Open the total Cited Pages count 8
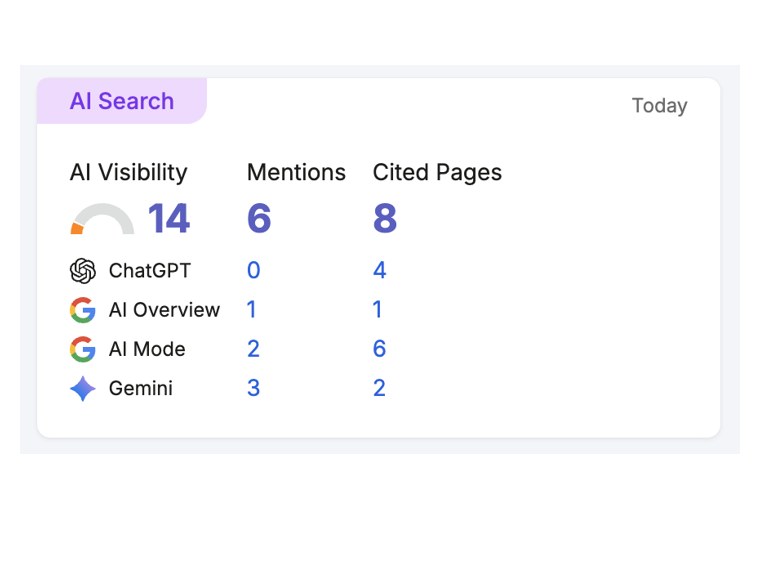The width and height of the screenshot is (760, 580). coord(385,219)
